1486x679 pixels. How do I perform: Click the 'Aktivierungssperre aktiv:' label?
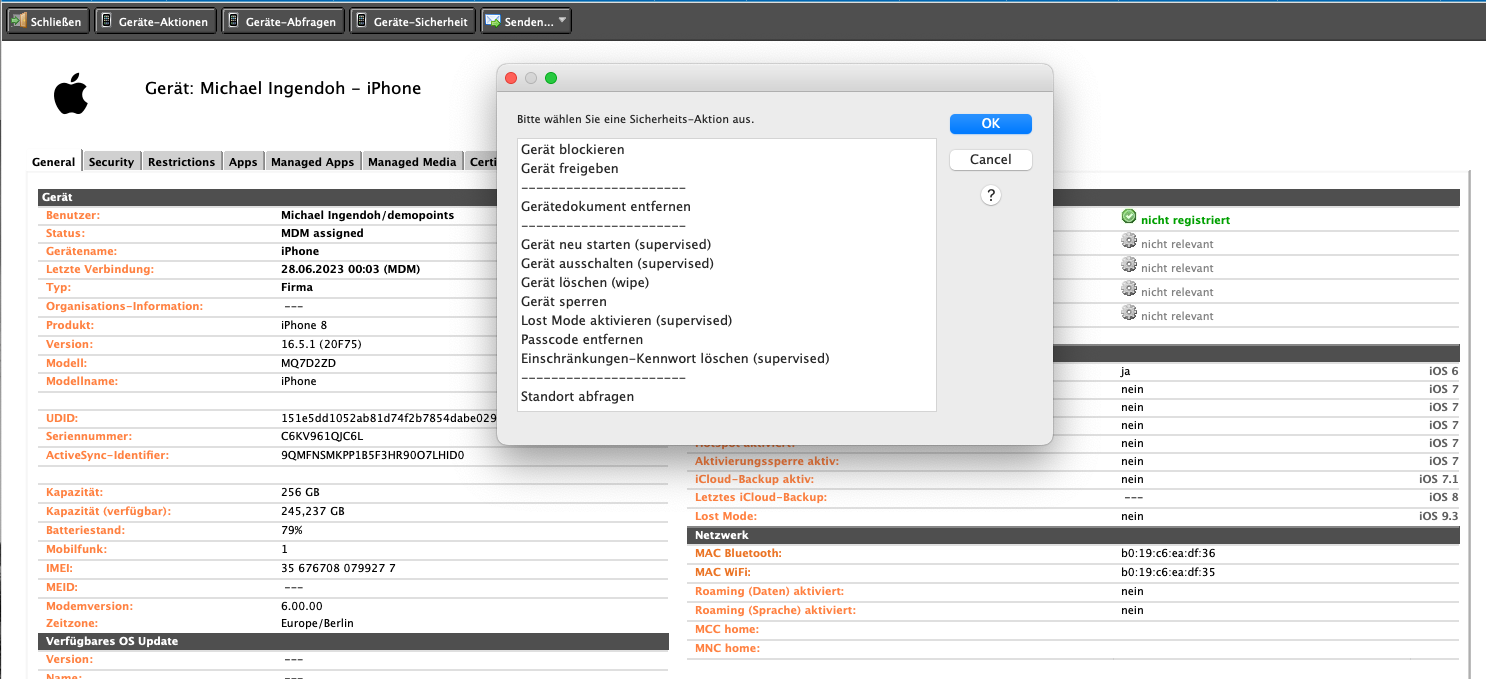coord(767,461)
